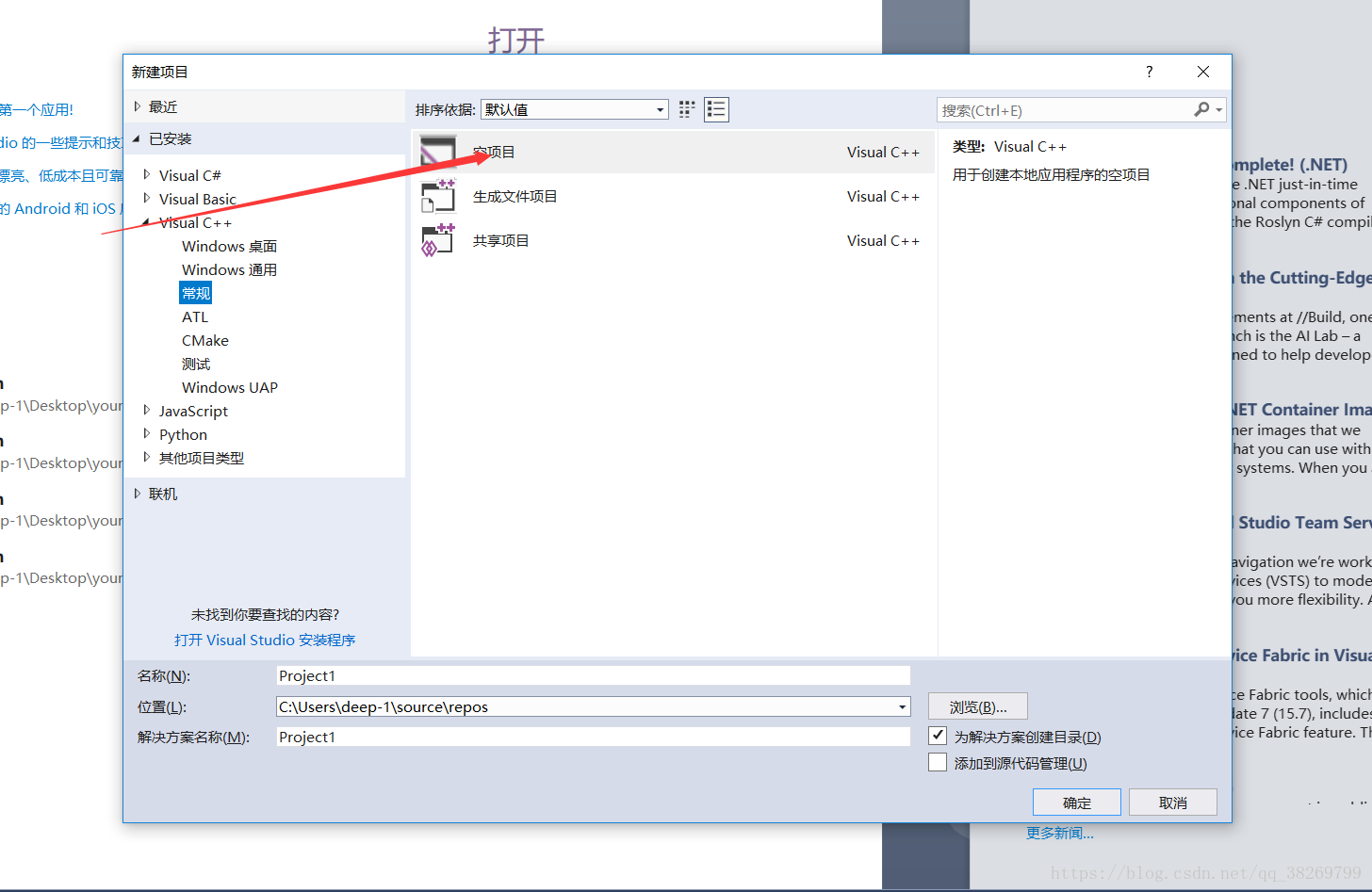Image resolution: width=1372 pixels, height=892 pixels.
Task: Select the 空项目 template icon
Action: tap(438, 152)
